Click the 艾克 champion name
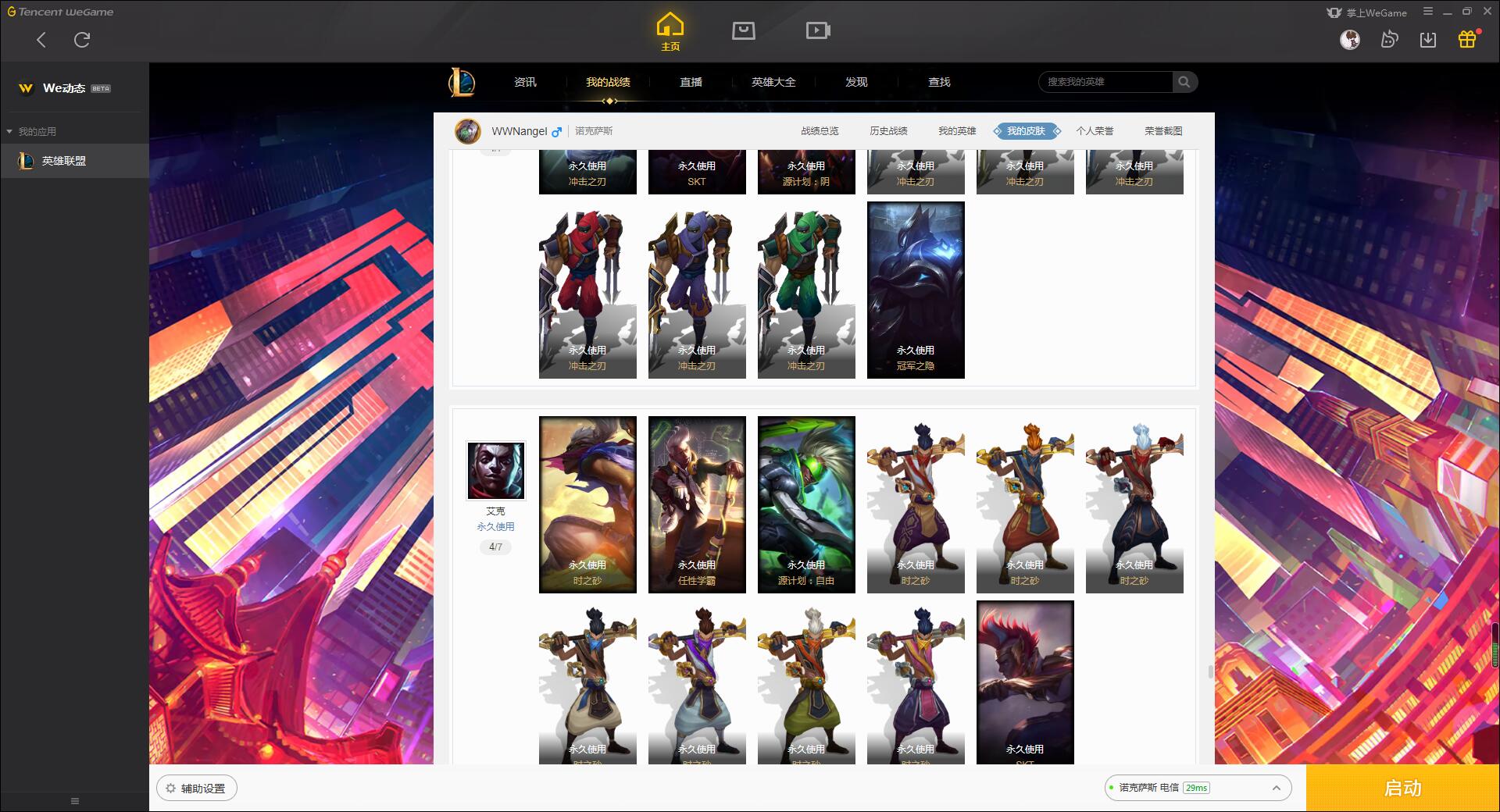Image resolution: width=1500 pixels, height=812 pixels. (495, 511)
